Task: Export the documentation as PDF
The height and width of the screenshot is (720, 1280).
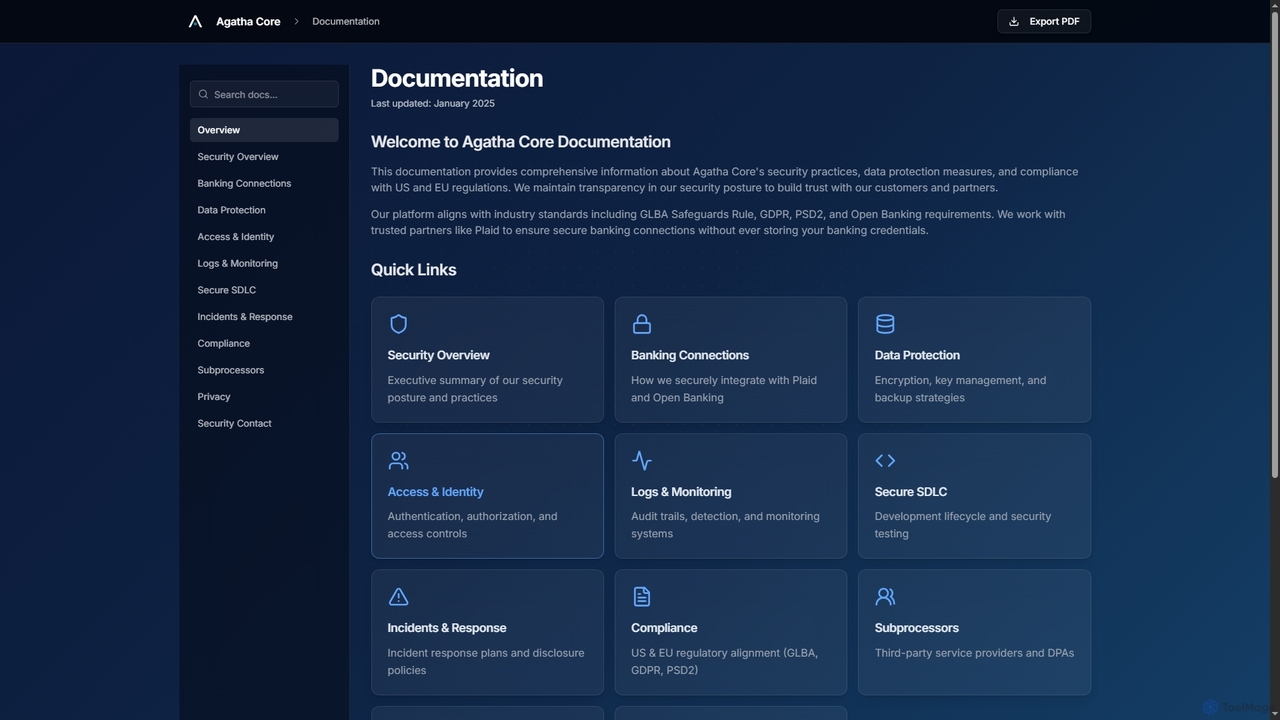Action: [1044, 21]
